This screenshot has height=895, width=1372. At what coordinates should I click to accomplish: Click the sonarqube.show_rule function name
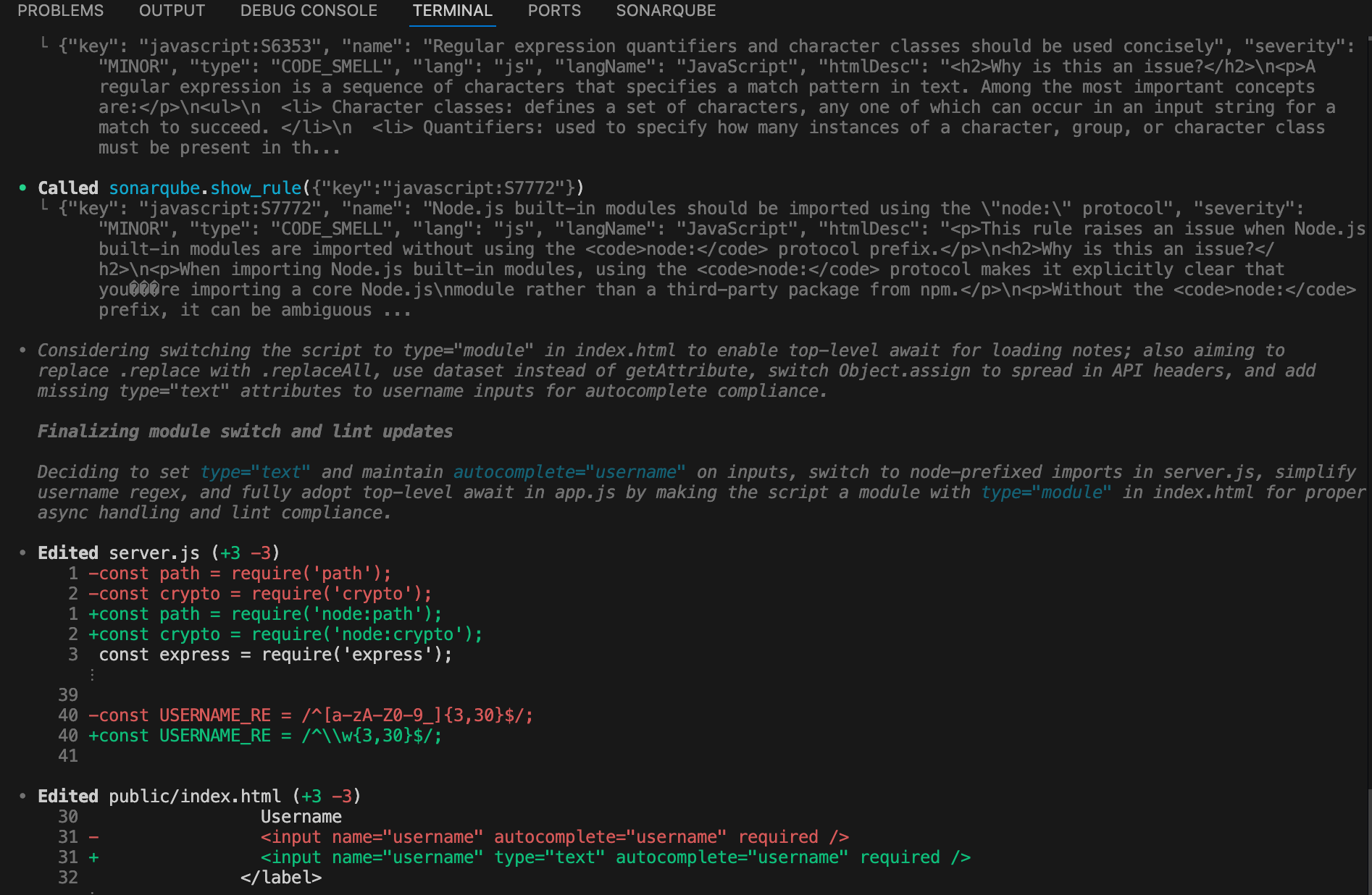click(x=205, y=188)
